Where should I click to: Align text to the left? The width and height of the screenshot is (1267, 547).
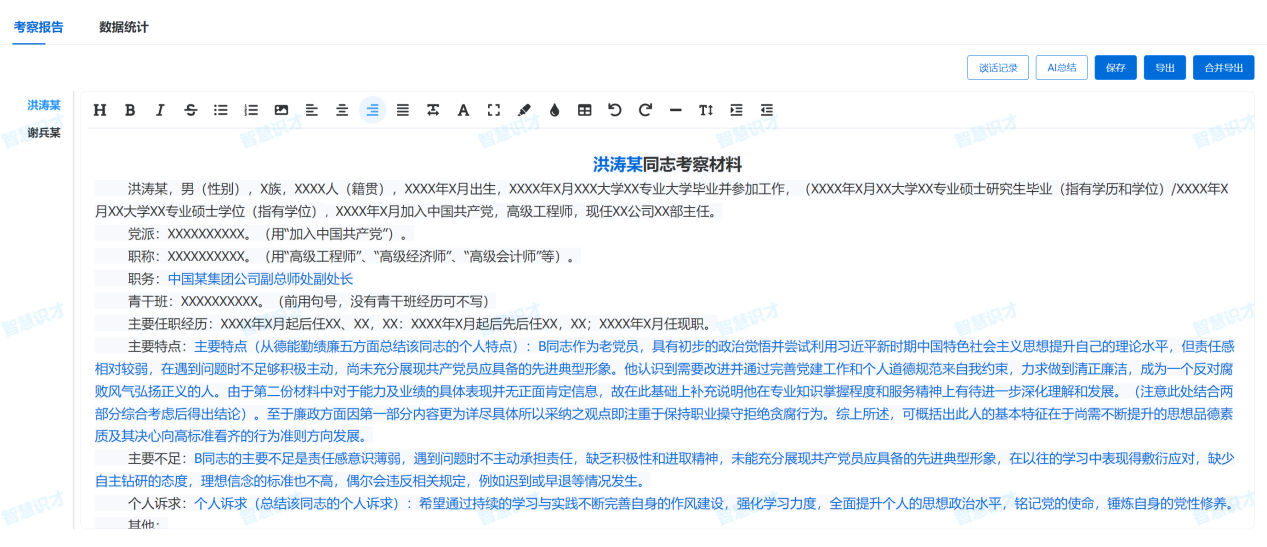tap(312, 110)
